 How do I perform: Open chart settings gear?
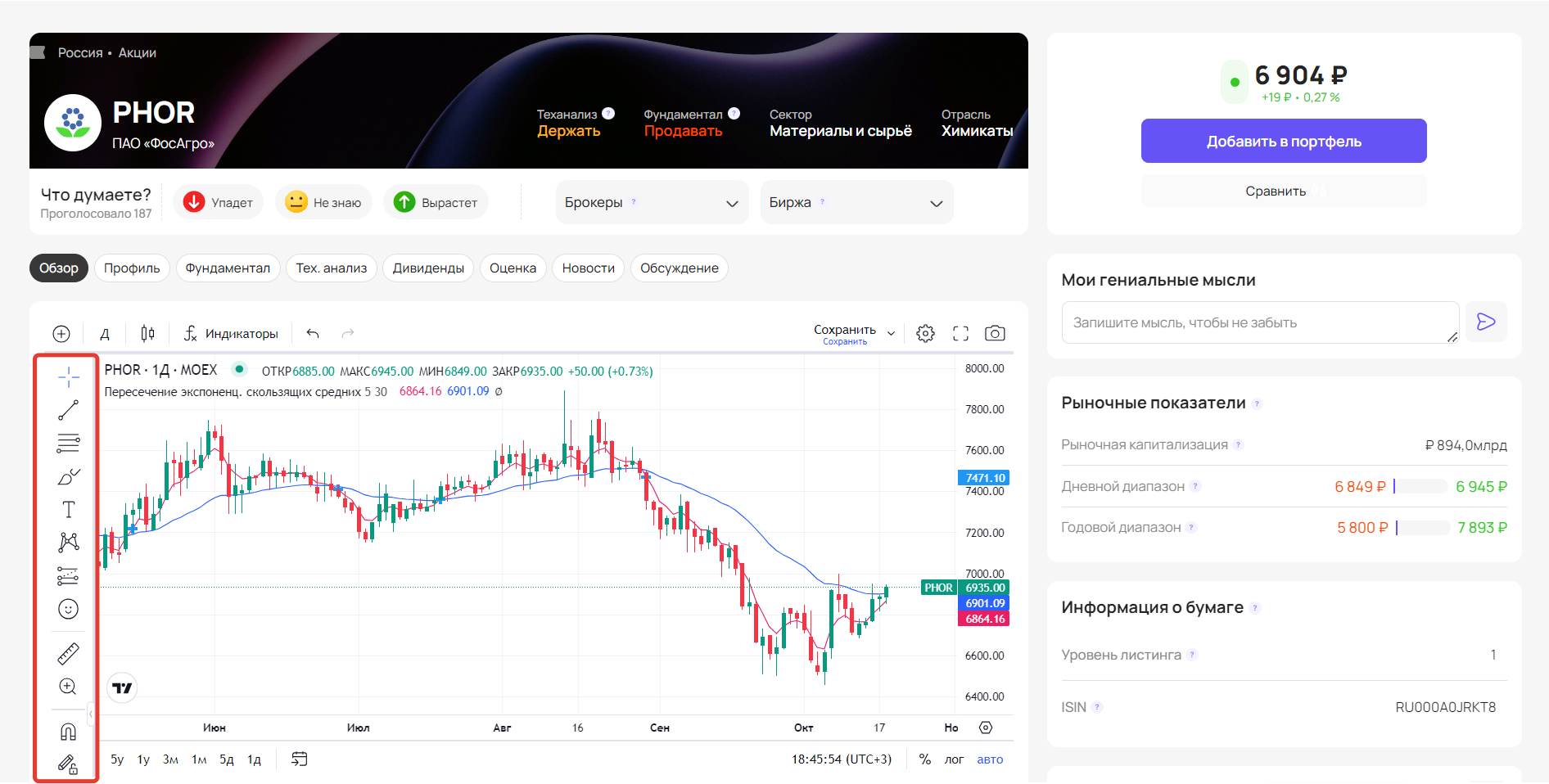tap(925, 333)
